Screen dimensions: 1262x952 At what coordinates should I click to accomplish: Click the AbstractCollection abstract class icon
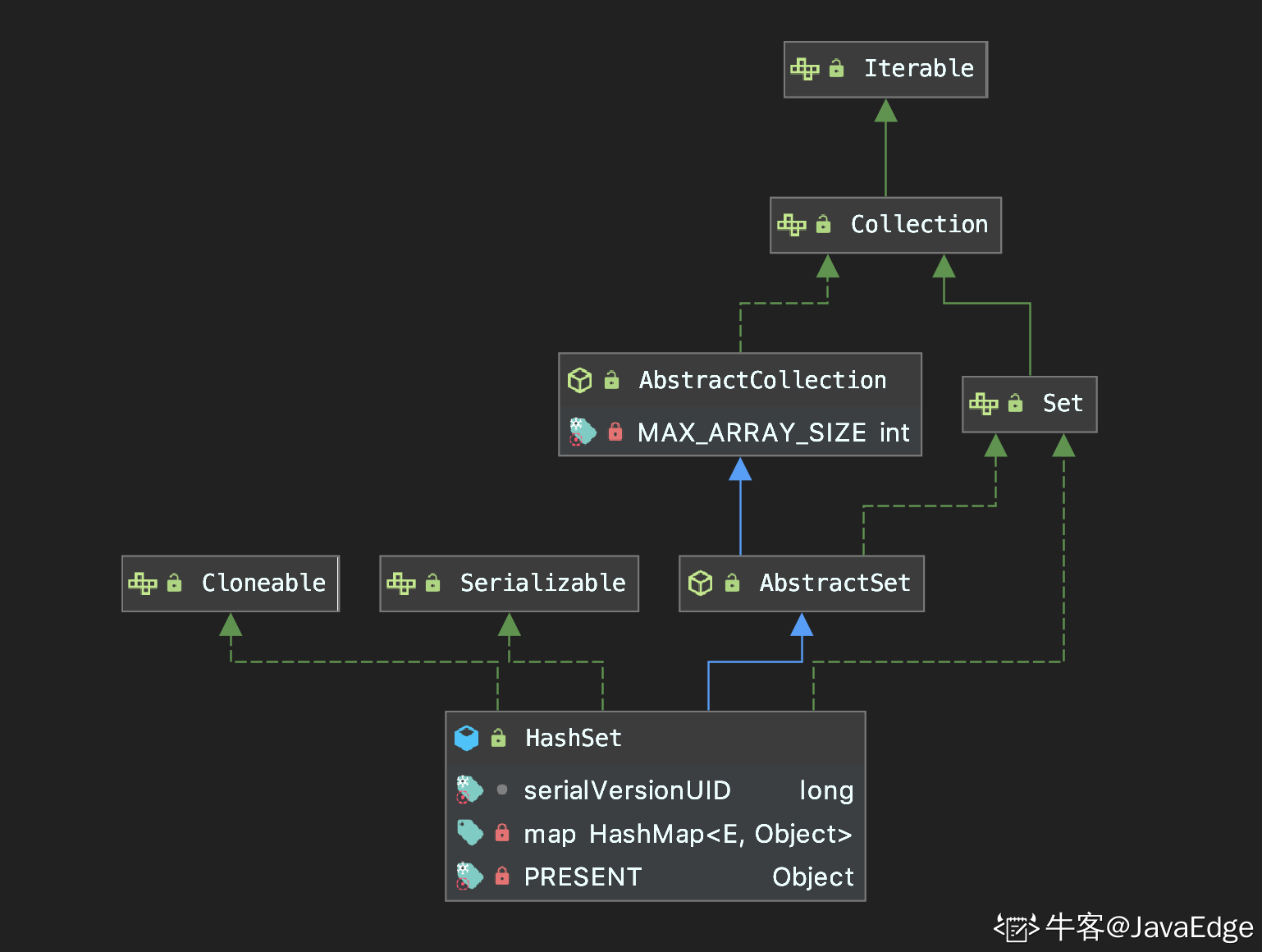click(580, 380)
